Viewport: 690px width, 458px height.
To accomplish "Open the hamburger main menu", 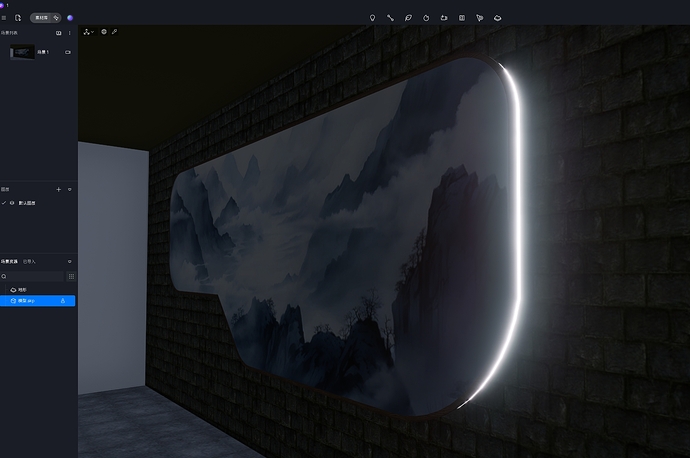I will coord(4,18).
